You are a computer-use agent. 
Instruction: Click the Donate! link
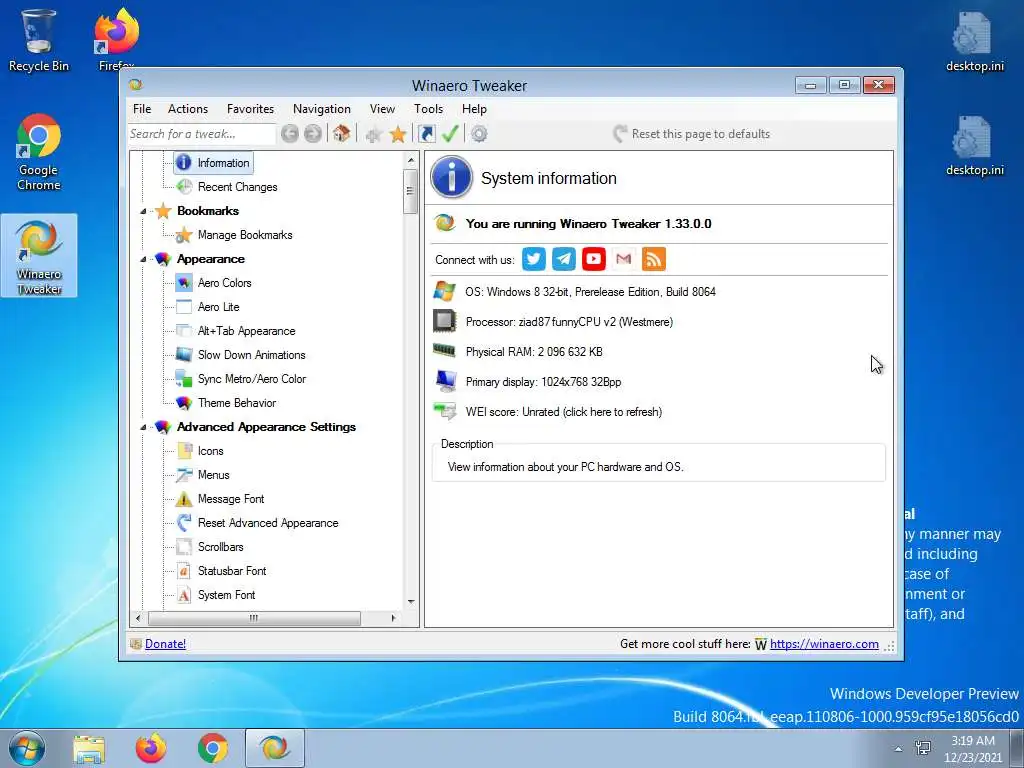pyautogui.click(x=165, y=644)
